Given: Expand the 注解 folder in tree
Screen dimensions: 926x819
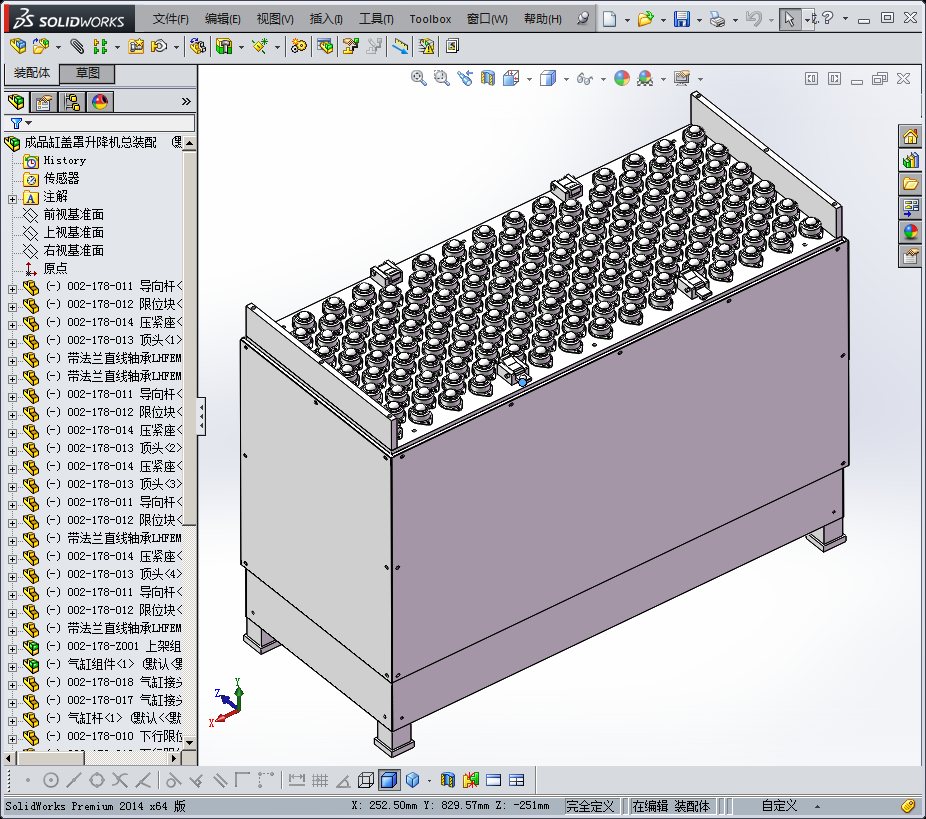Looking at the screenshot, I should [12, 200].
